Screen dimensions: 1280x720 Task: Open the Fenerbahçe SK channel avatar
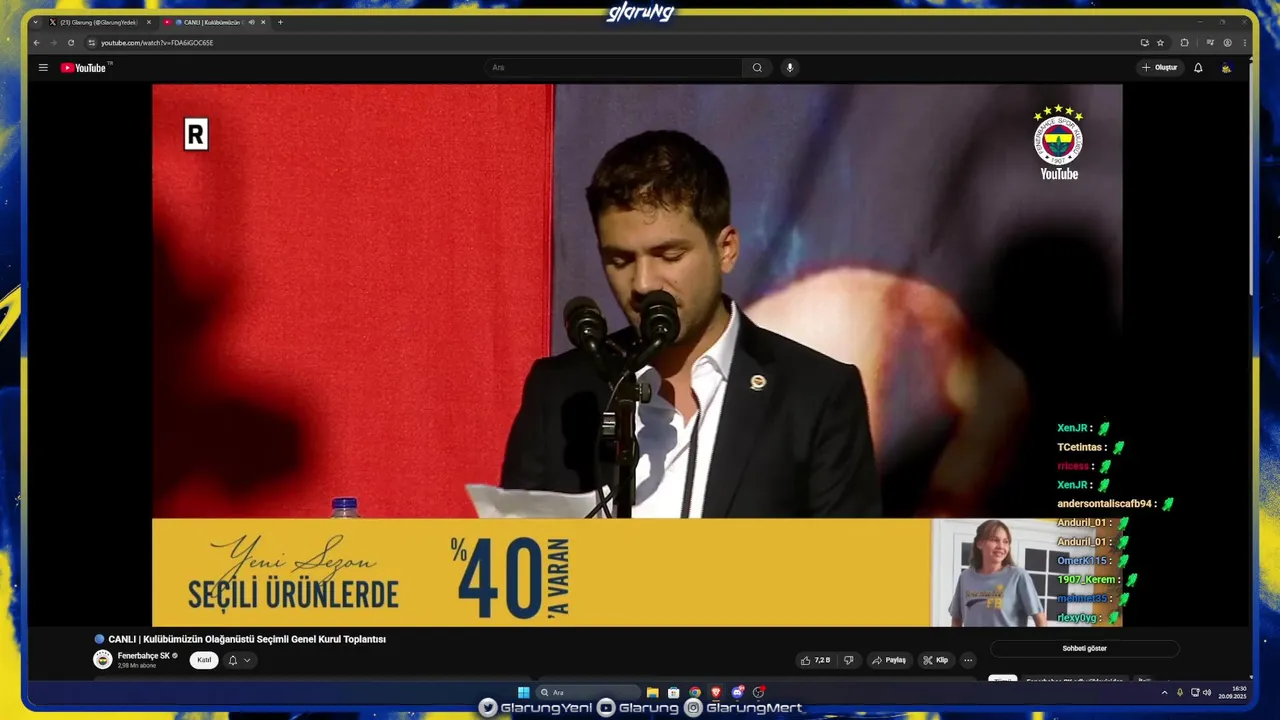click(x=102, y=659)
